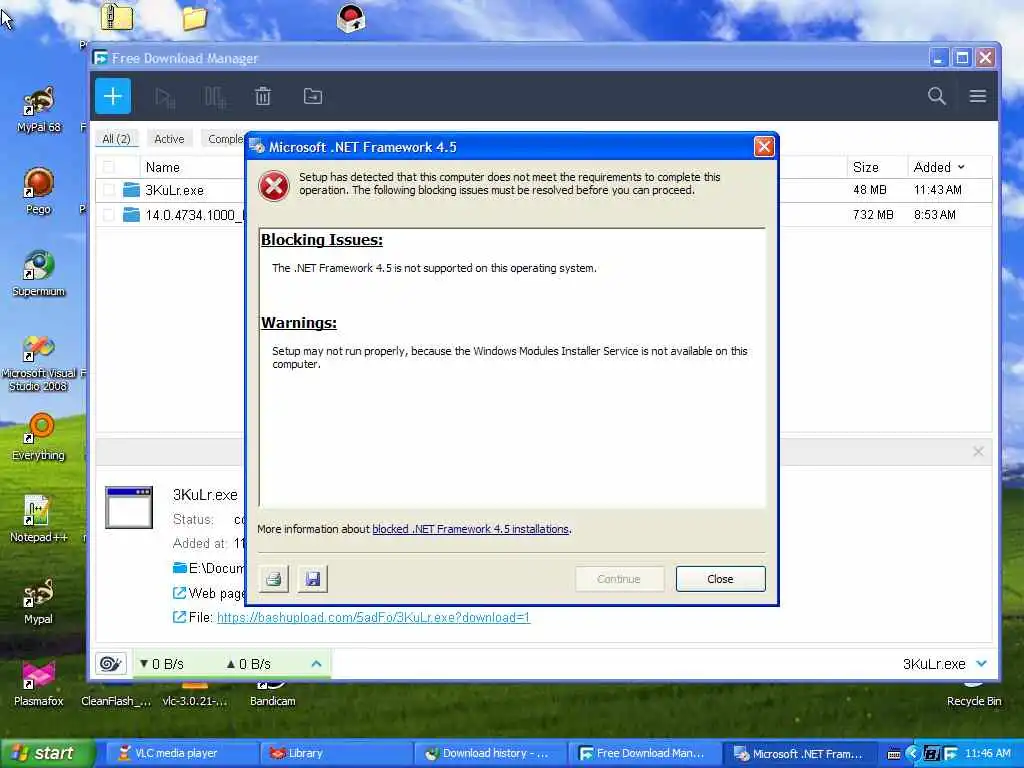Open Supermium desktop shortcut
1024x768 pixels.
tap(39, 273)
